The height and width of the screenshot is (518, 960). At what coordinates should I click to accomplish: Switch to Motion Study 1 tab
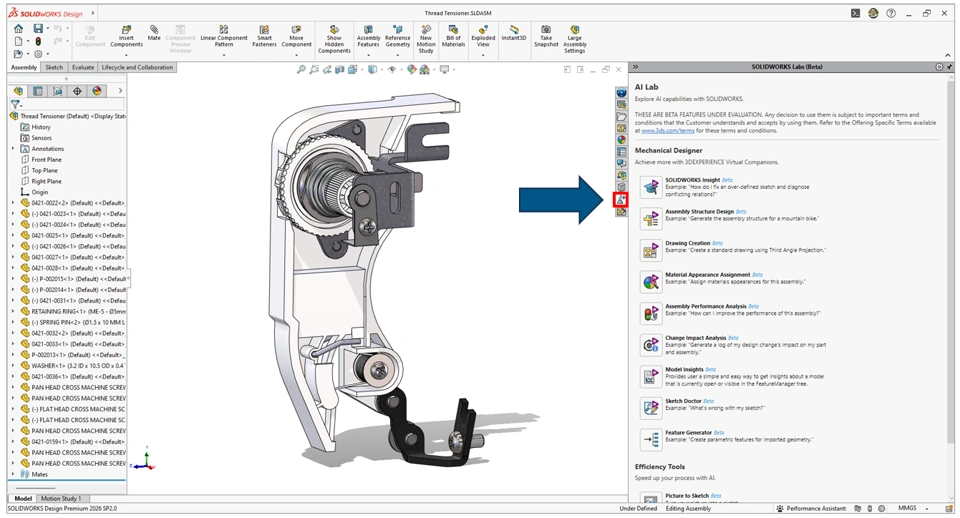click(x=61, y=498)
